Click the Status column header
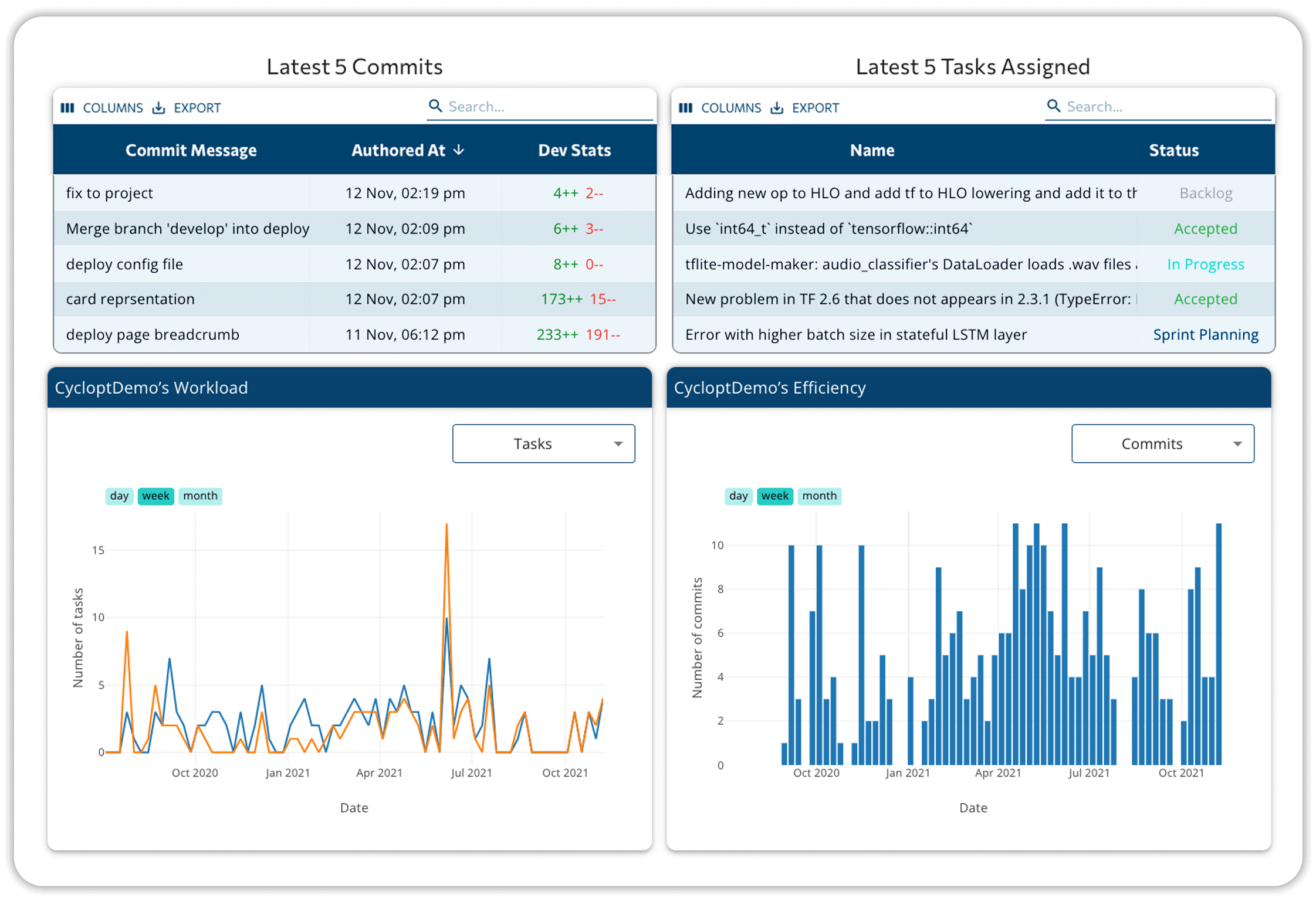1316x905 pixels. click(x=1173, y=150)
